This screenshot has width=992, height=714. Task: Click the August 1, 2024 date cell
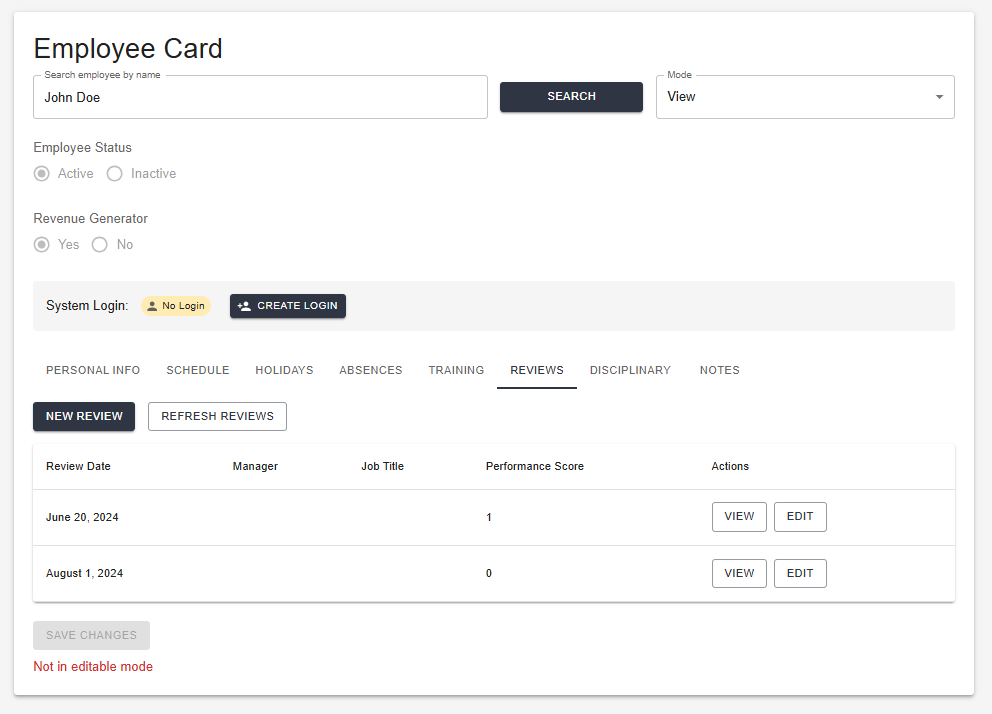(85, 574)
